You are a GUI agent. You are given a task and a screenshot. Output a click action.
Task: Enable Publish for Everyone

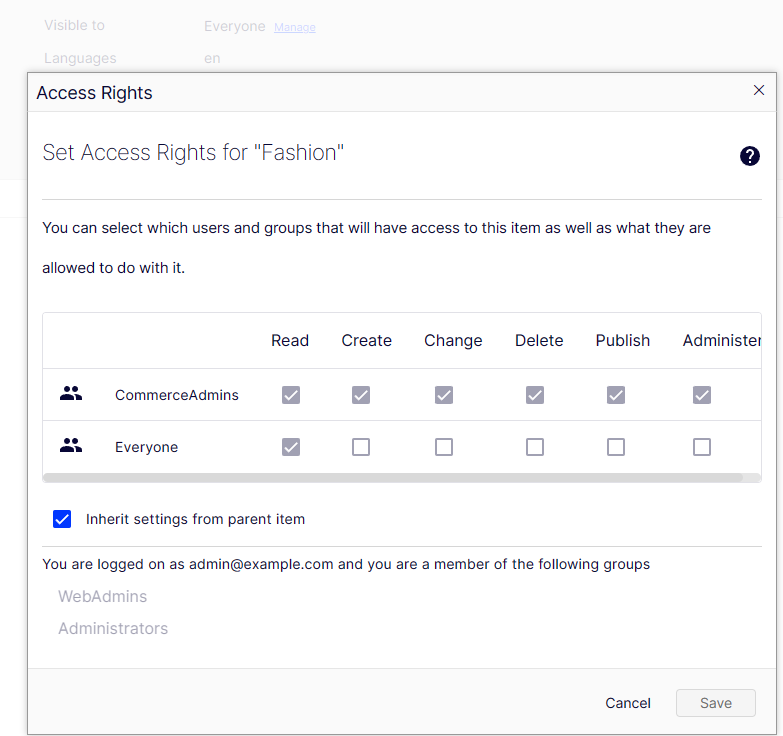[x=616, y=447]
